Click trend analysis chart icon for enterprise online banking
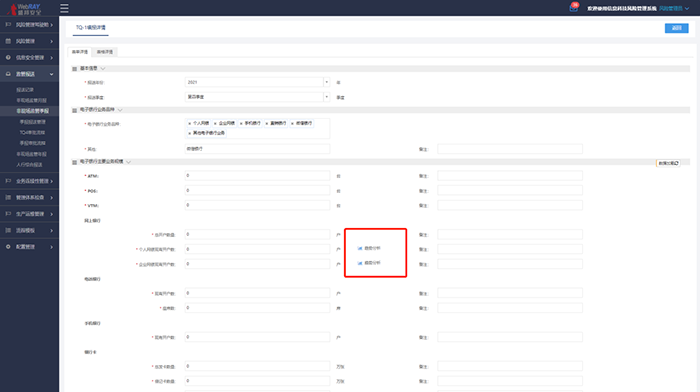 (x=360, y=263)
